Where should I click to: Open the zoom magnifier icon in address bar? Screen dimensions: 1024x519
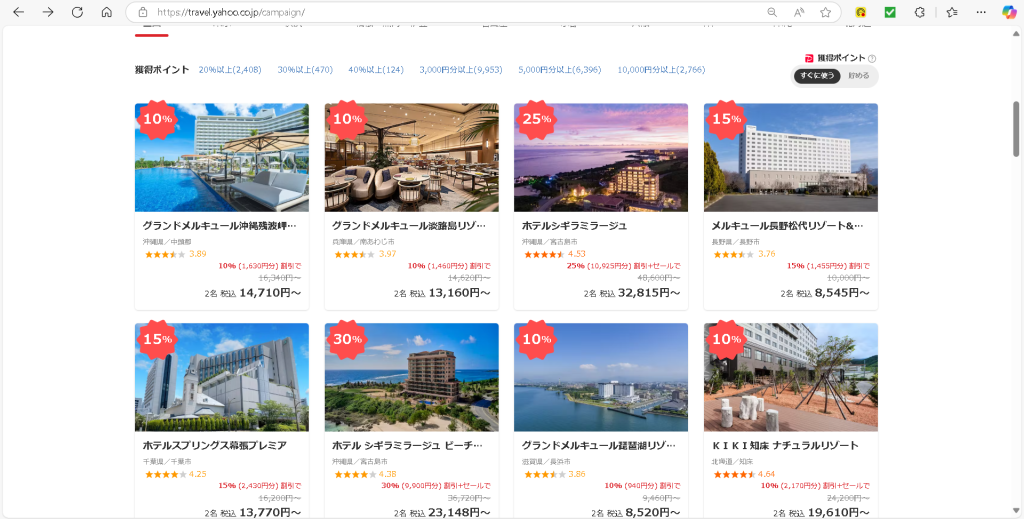coord(771,12)
